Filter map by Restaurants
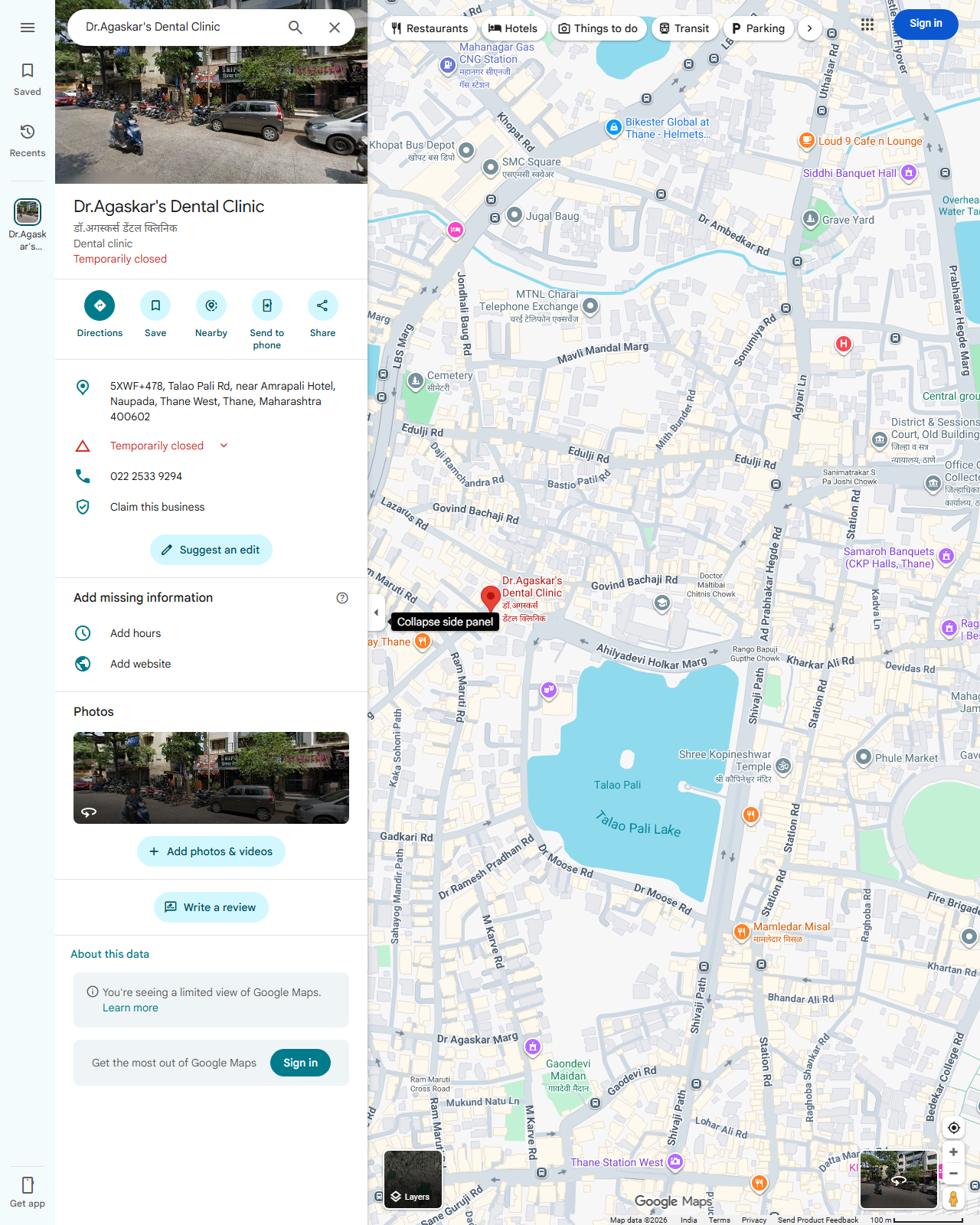 [430, 28]
